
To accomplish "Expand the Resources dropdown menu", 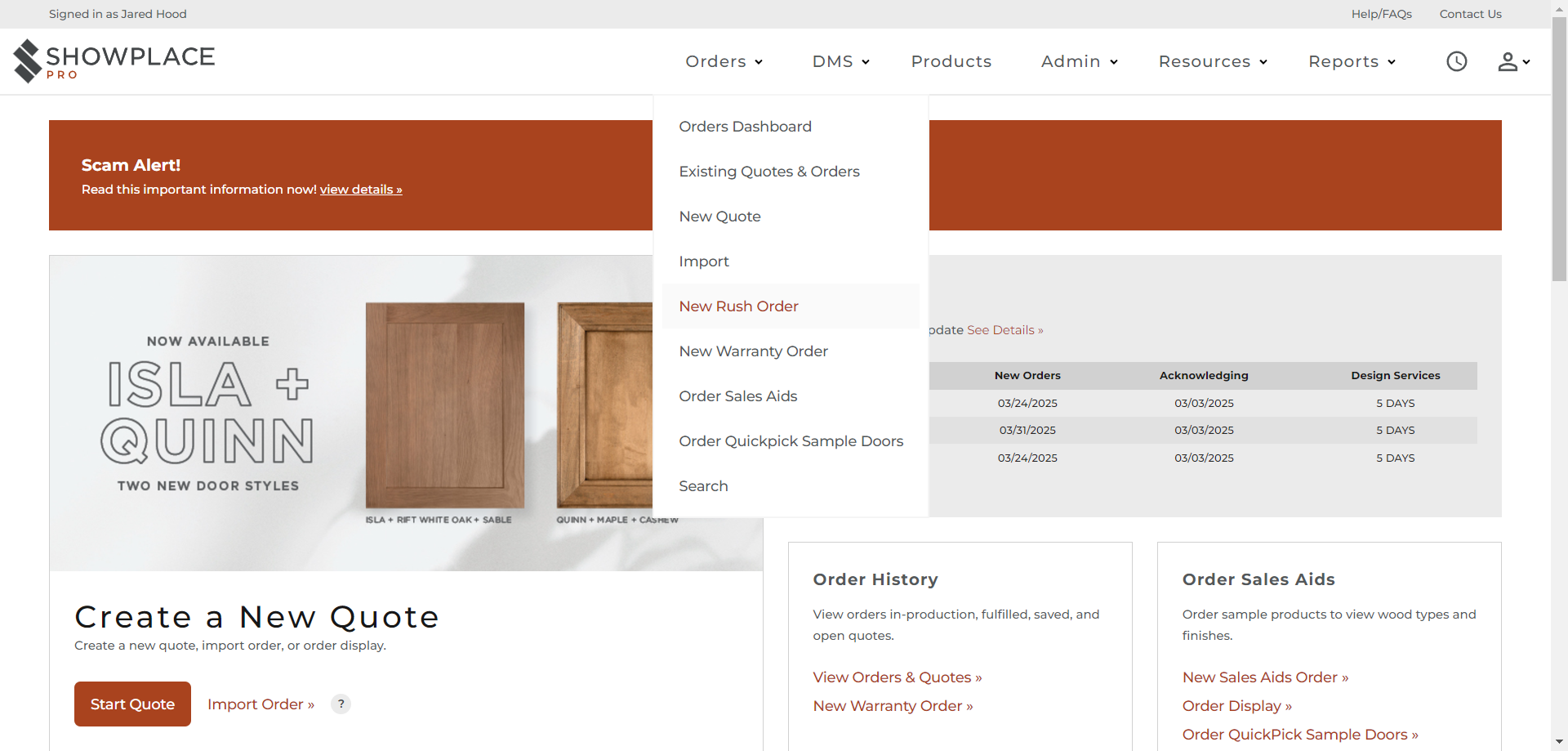I will pyautogui.click(x=1214, y=61).
